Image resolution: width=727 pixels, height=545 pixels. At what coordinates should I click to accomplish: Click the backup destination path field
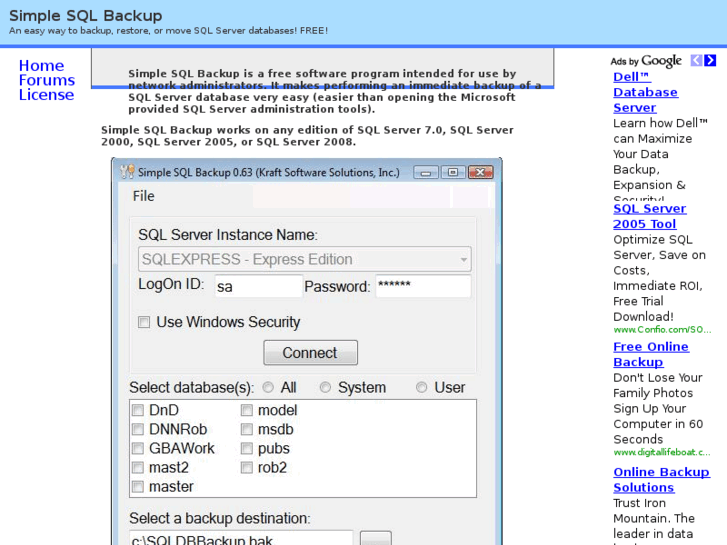coord(241,538)
